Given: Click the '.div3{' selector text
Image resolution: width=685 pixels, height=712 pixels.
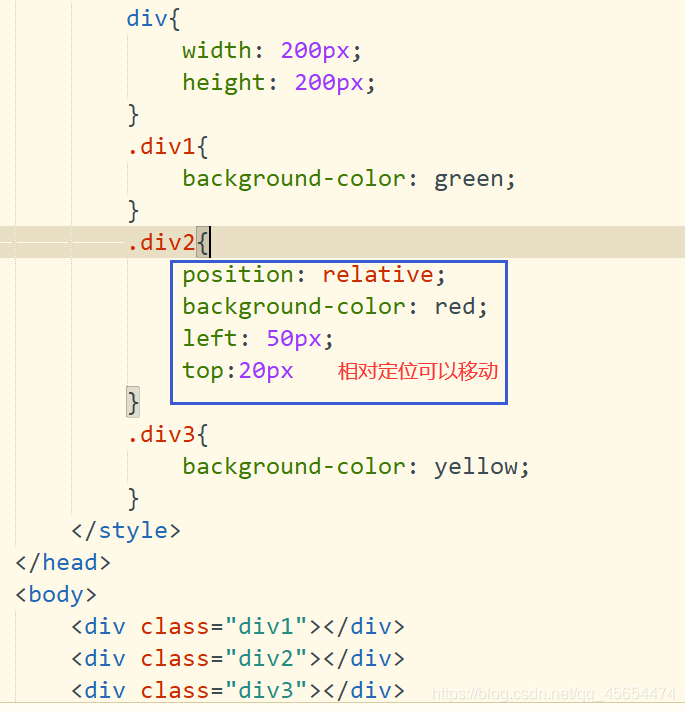Looking at the screenshot, I should click(168, 435).
